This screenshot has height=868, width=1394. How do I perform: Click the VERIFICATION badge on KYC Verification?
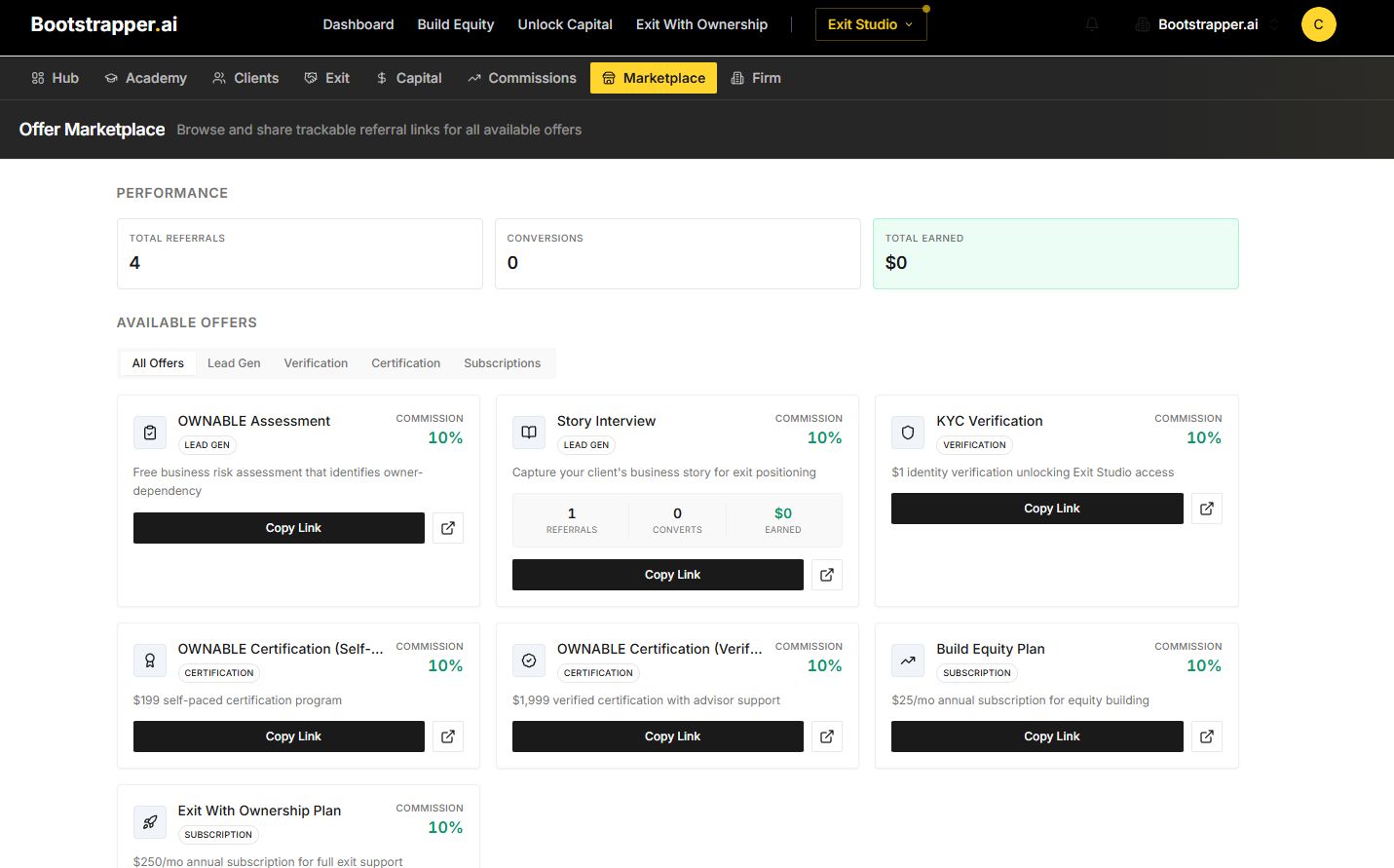[974, 445]
